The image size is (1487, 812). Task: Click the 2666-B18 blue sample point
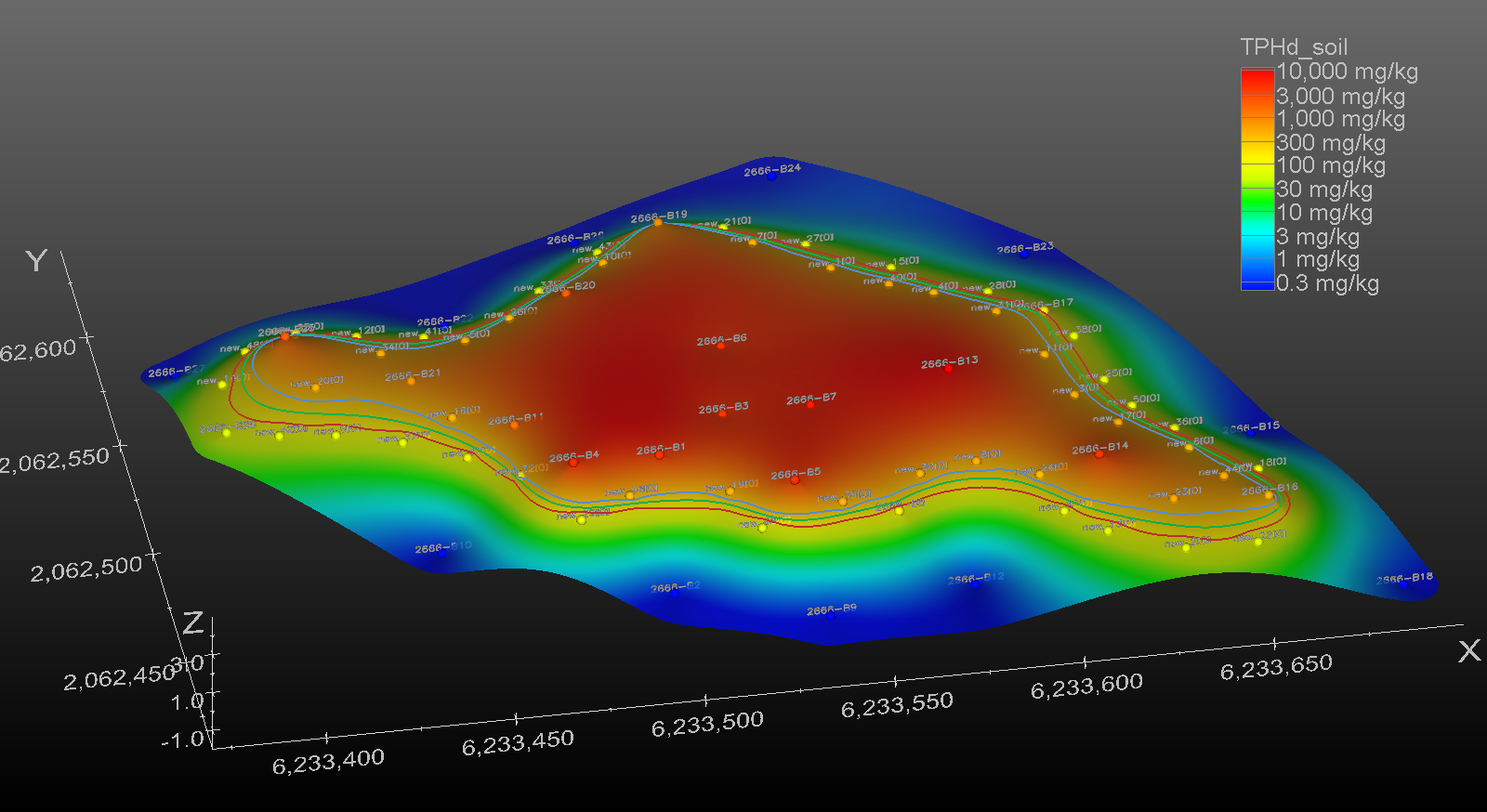pos(1403,584)
